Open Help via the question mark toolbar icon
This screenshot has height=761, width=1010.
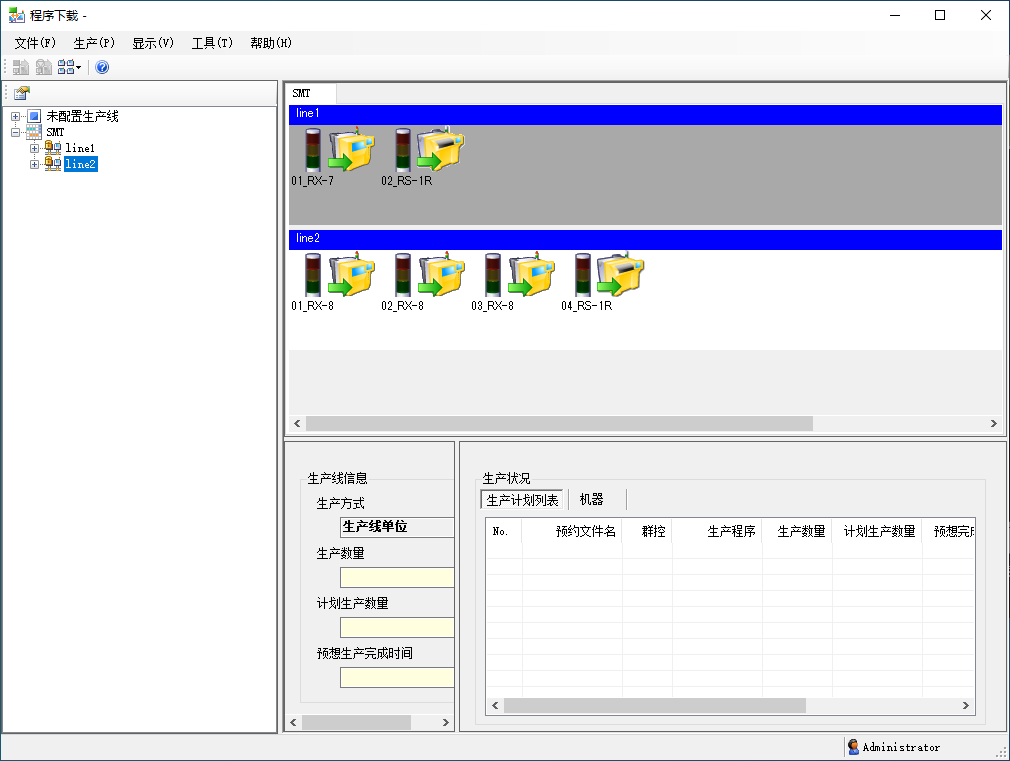(102, 67)
